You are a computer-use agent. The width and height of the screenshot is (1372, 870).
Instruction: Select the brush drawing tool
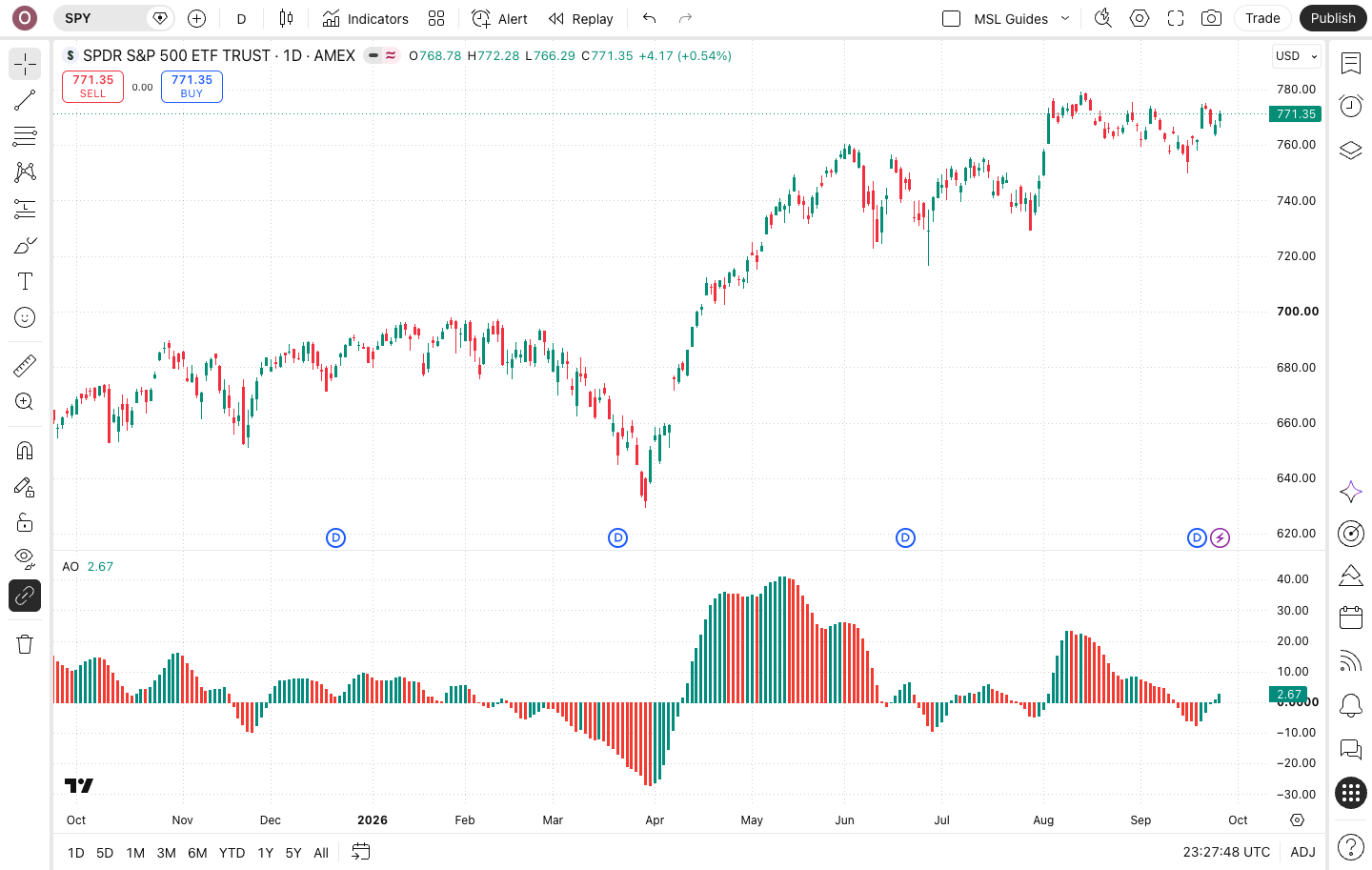pyautogui.click(x=25, y=245)
